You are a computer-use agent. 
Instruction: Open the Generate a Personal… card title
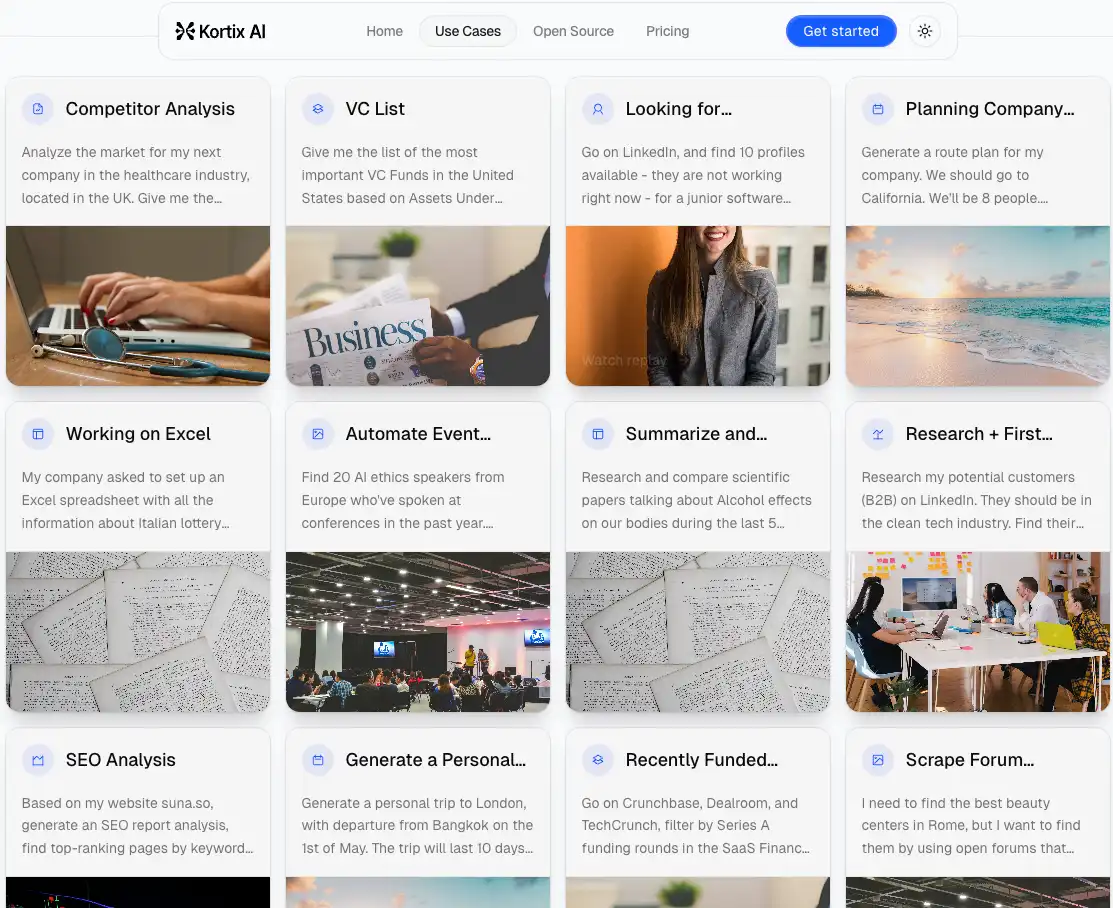[436, 760]
